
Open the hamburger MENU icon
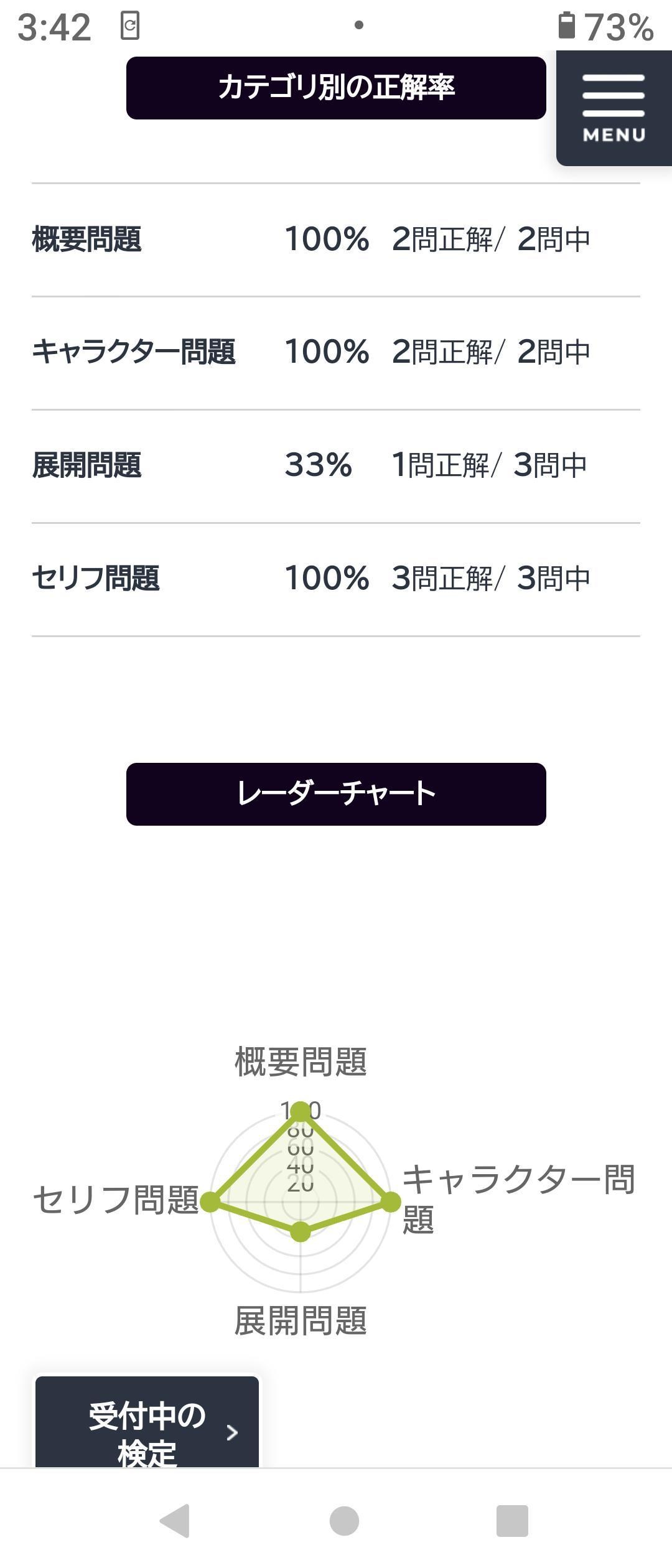pyautogui.click(x=614, y=108)
